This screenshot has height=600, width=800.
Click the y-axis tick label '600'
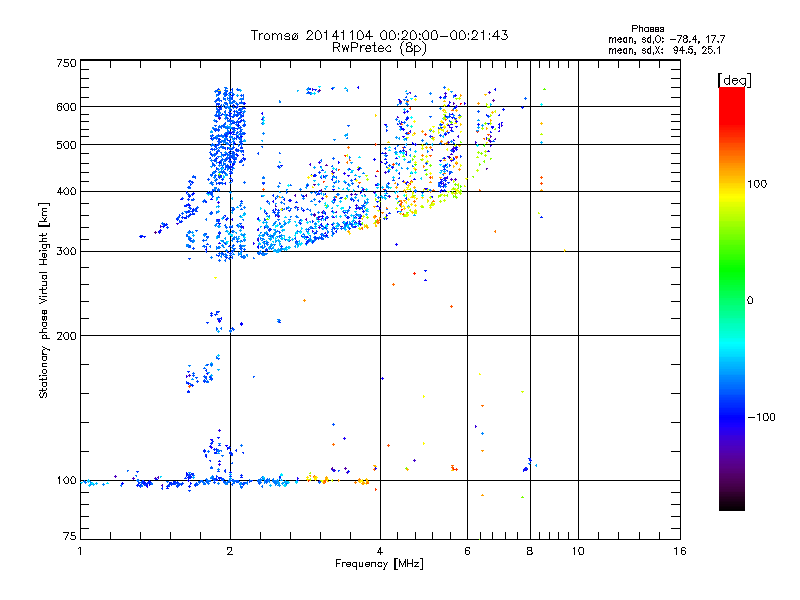click(x=66, y=107)
